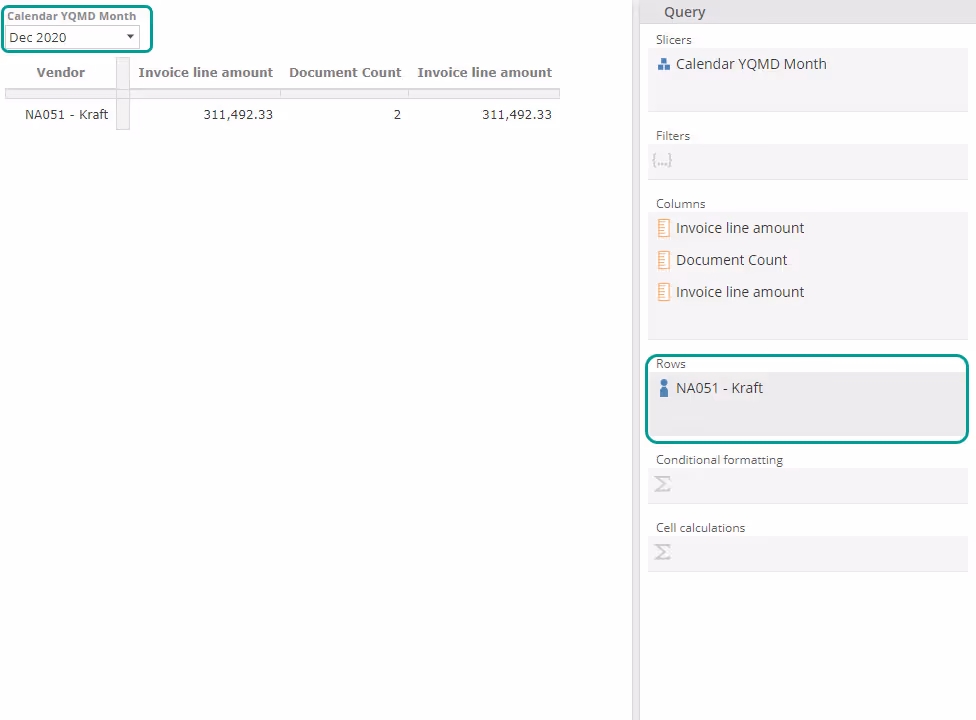
Task: Click the narrow grey handle right of Vendor header
Action: click(x=123, y=93)
